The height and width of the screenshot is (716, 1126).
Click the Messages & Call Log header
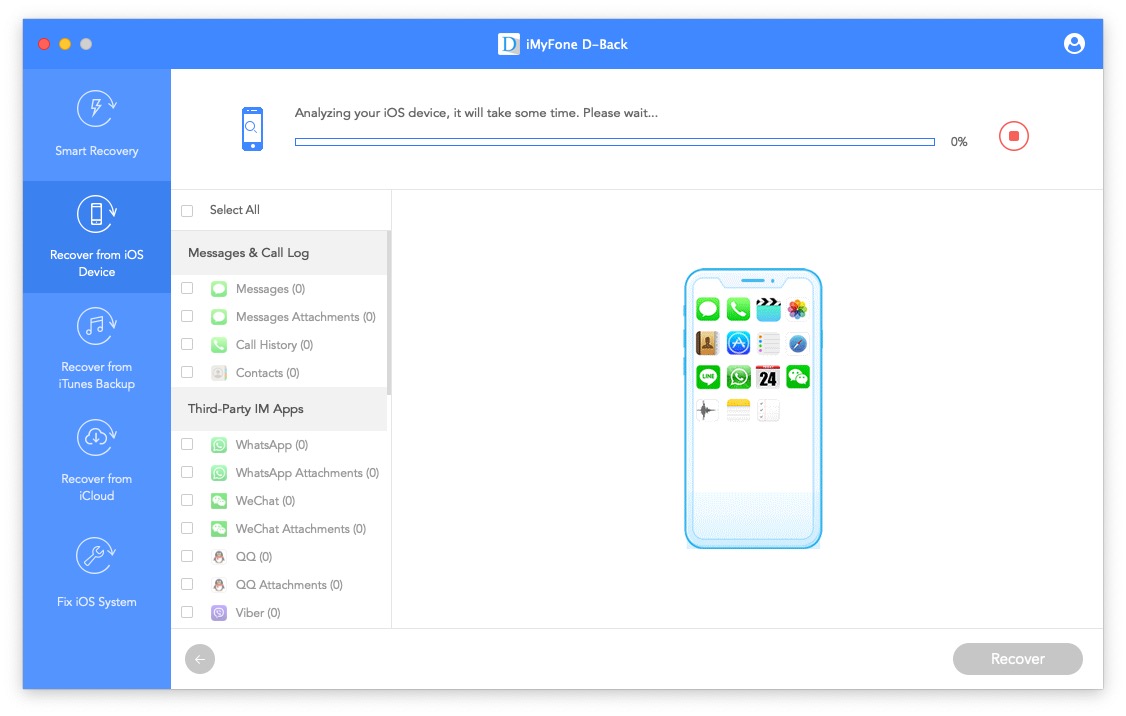click(279, 253)
